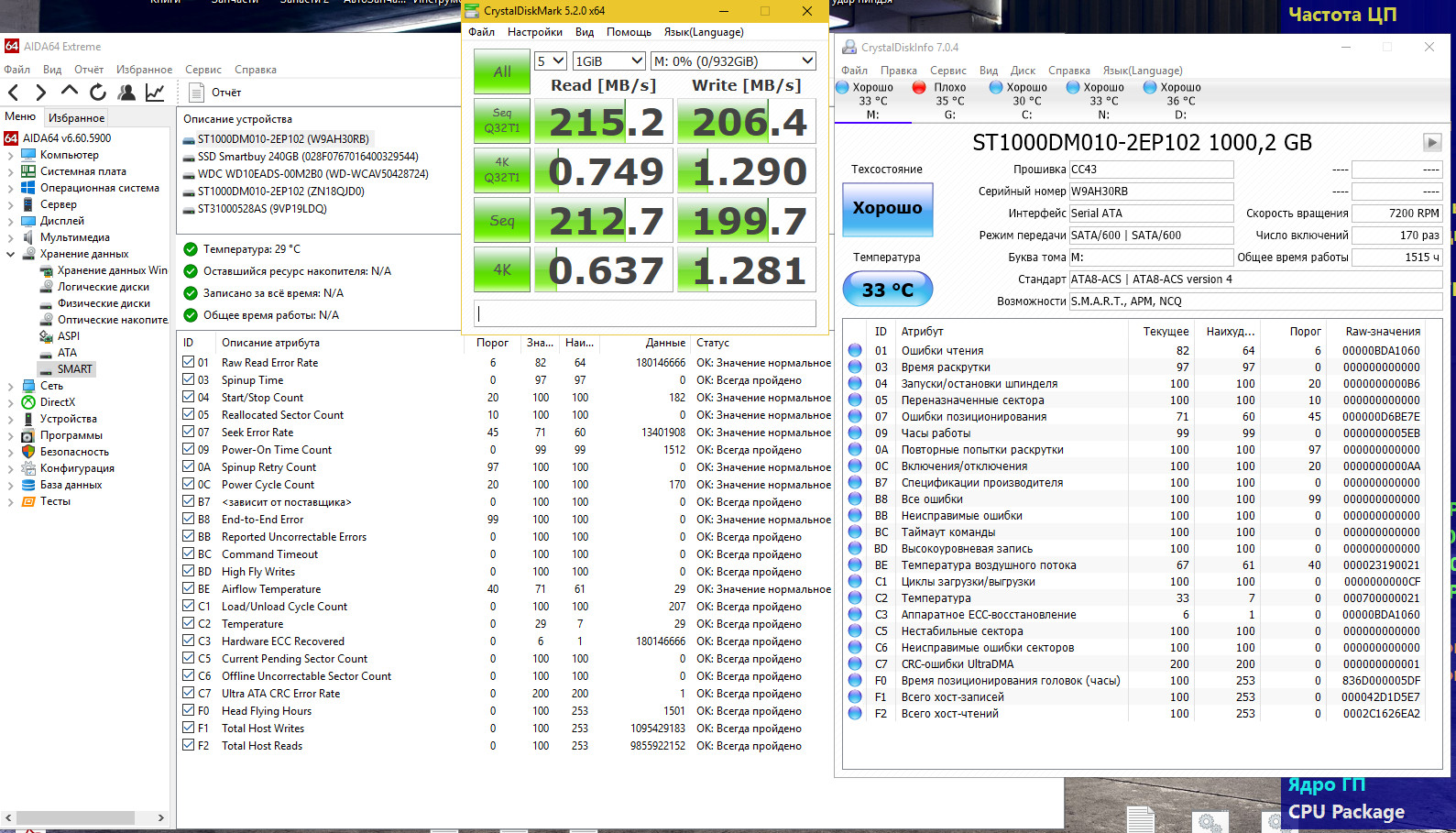
Task: Uncheck Start/Stop Count attribute checkbox
Action: tap(188, 397)
